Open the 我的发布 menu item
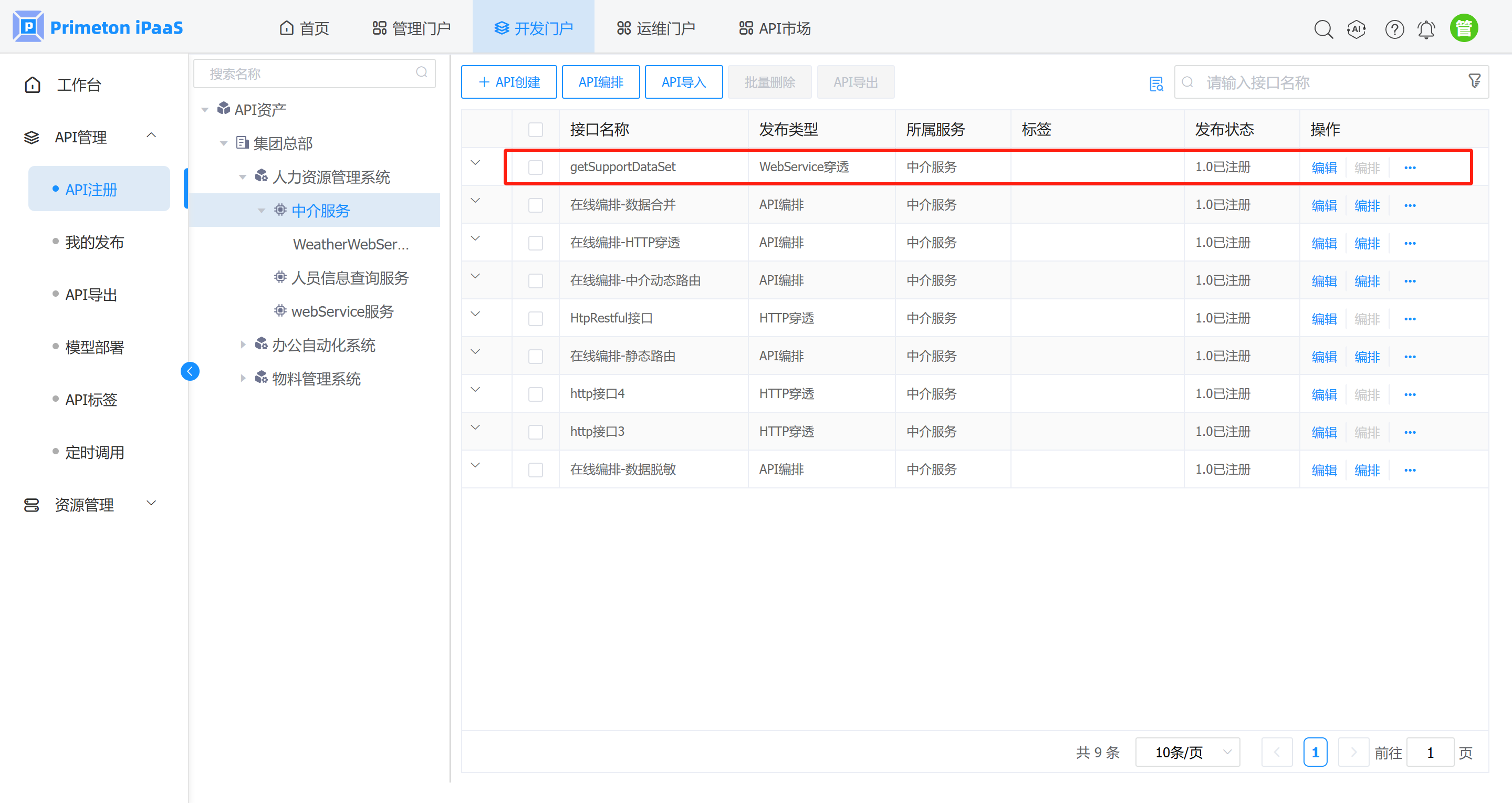 95,242
